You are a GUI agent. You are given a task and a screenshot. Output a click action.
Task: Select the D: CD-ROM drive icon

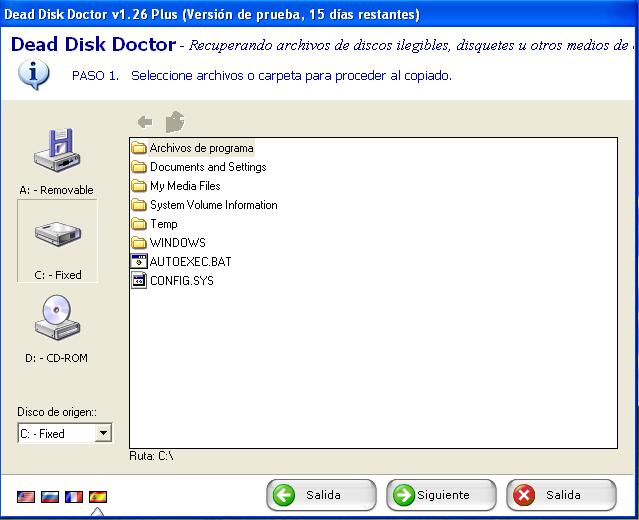point(57,317)
